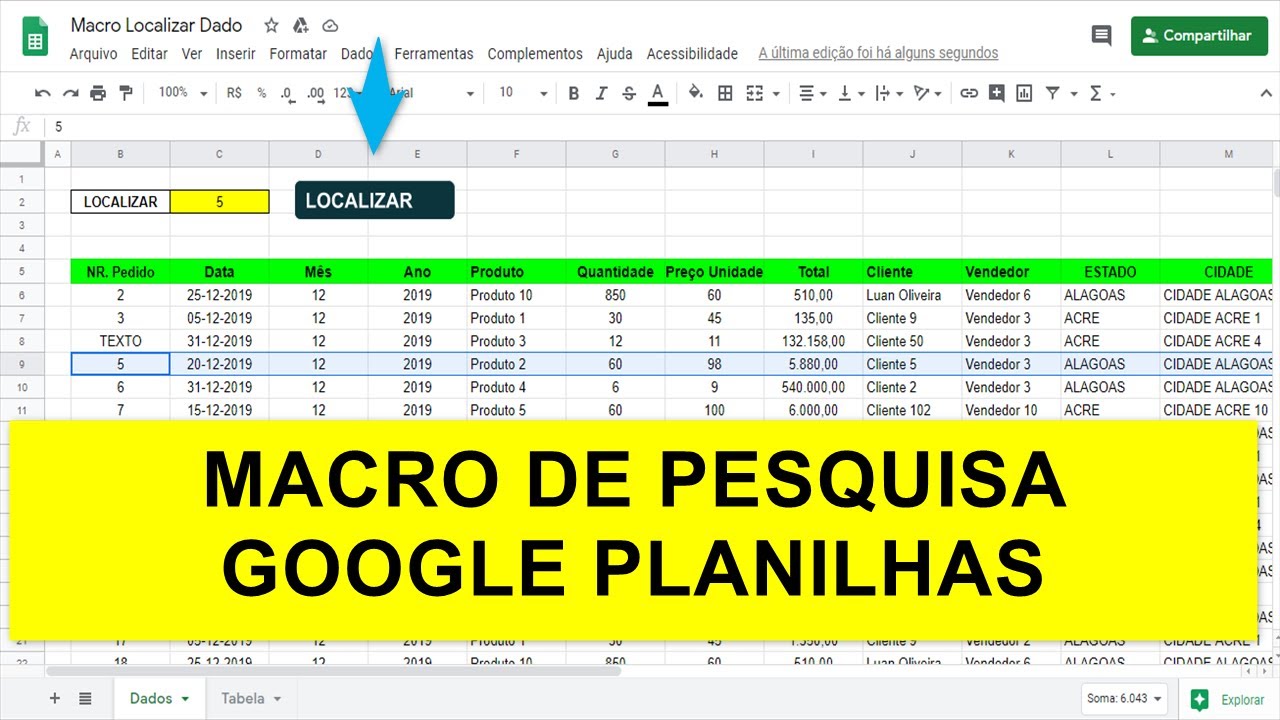Create a filter

click(x=1052, y=93)
